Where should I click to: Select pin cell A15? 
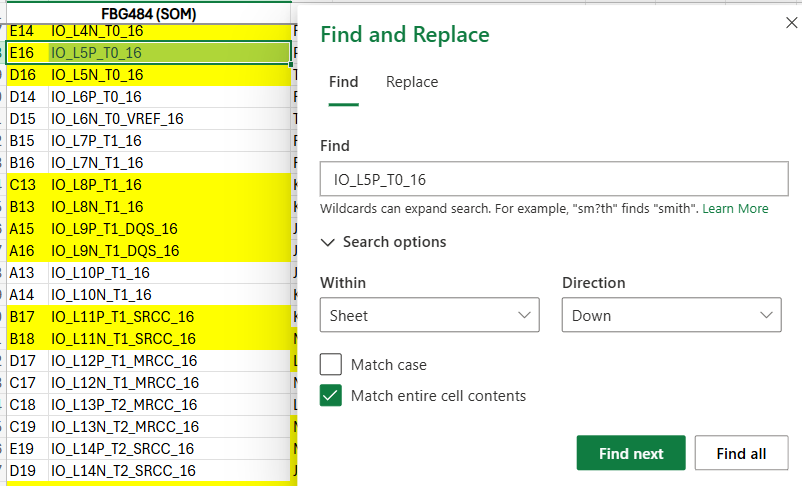[x=27, y=229]
